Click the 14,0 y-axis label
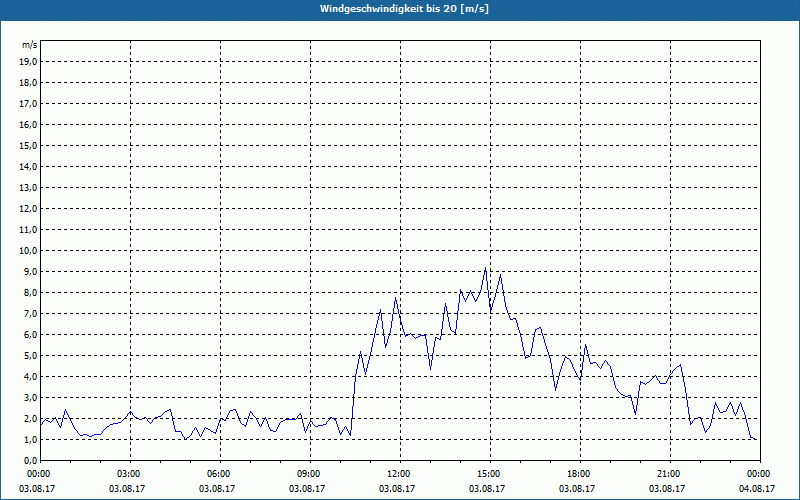This screenshot has width=800, height=500. pyautogui.click(x=29, y=166)
